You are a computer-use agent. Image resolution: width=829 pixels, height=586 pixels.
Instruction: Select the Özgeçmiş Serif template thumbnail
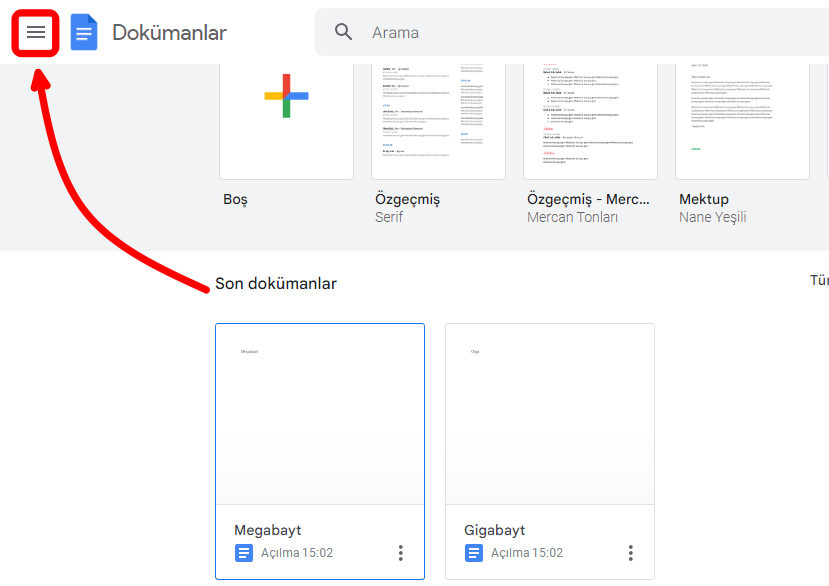click(x=438, y=120)
